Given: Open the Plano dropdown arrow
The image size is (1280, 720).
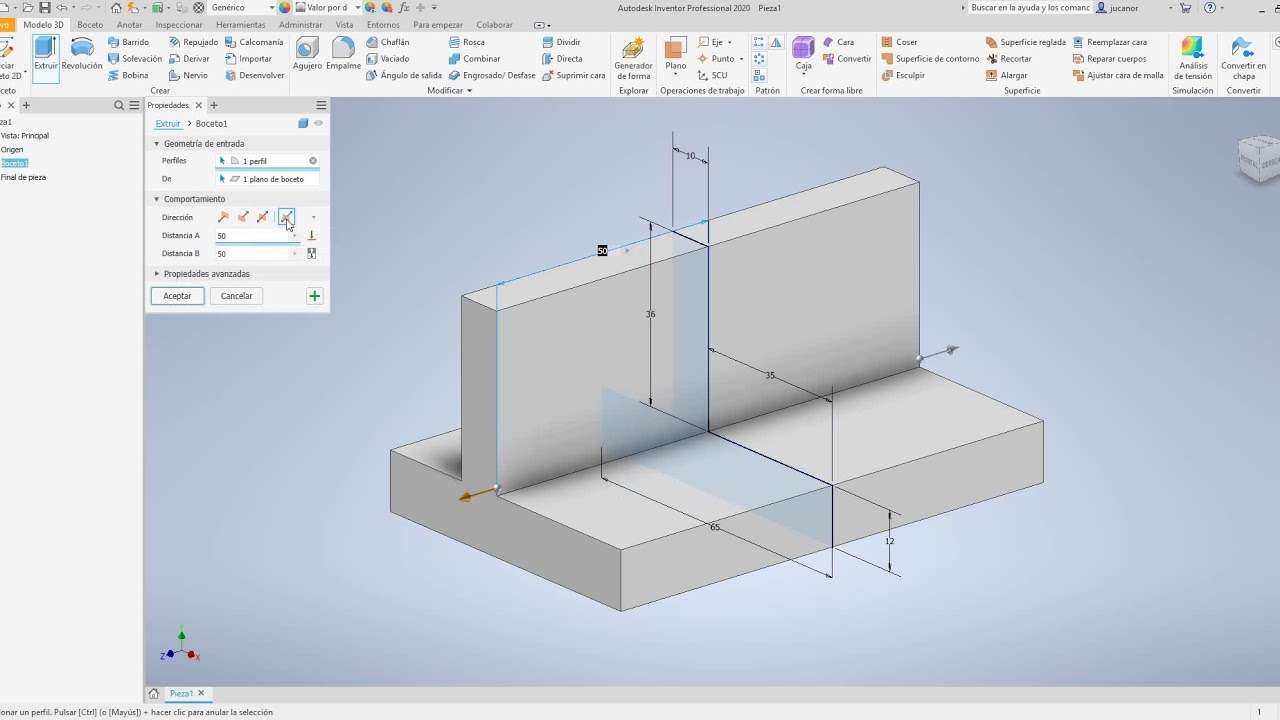Looking at the screenshot, I should (676, 75).
